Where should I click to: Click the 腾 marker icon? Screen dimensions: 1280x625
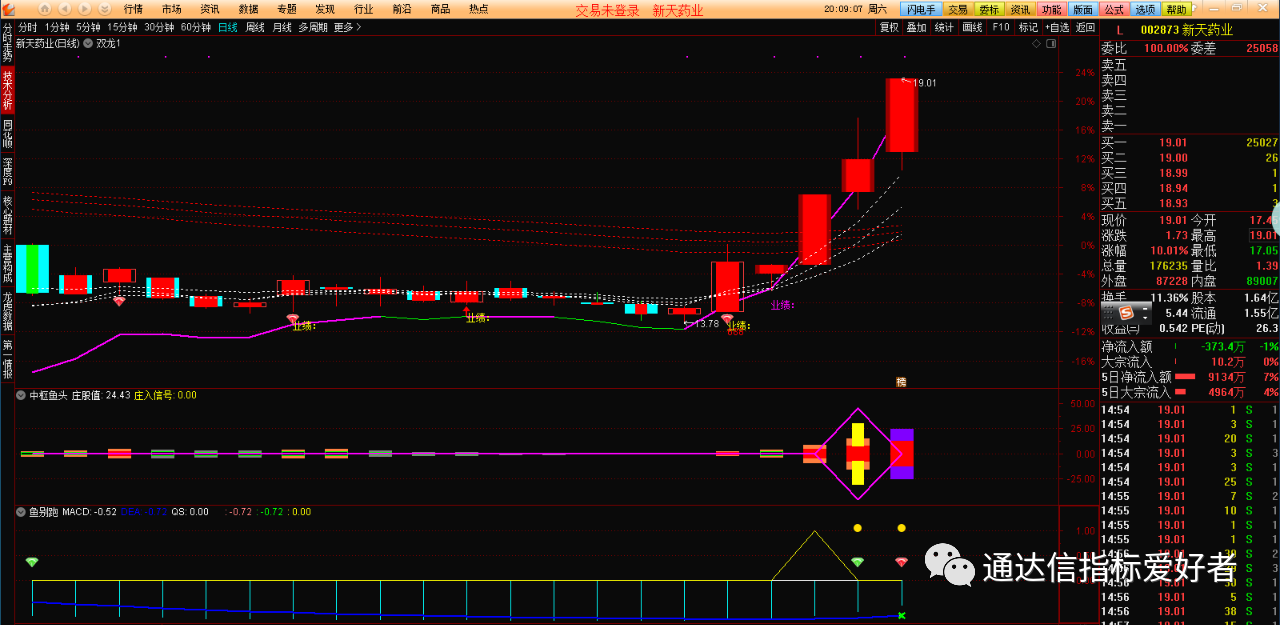click(x=900, y=381)
